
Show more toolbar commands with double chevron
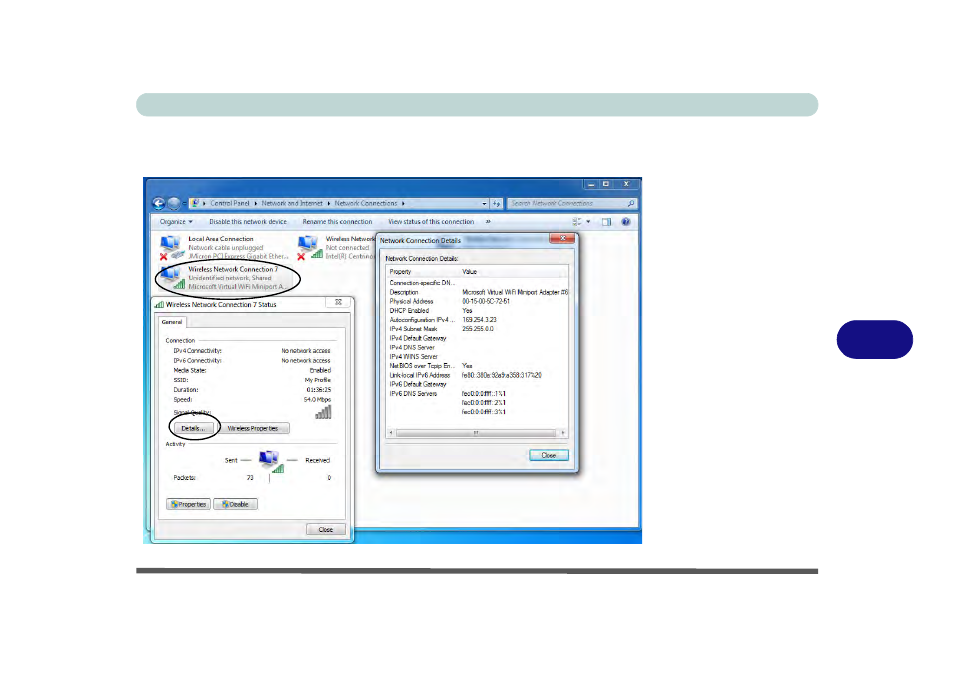(x=488, y=221)
